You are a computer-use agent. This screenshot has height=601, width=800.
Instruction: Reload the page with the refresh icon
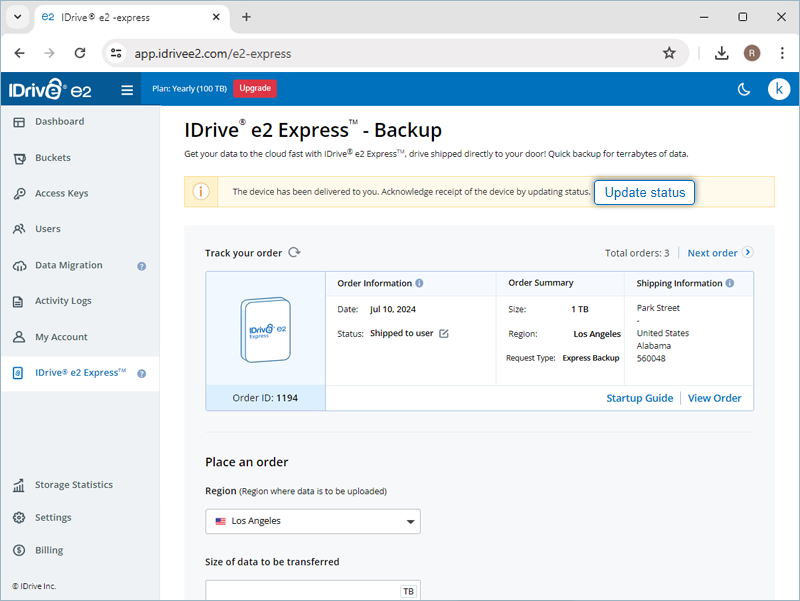click(80, 53)
